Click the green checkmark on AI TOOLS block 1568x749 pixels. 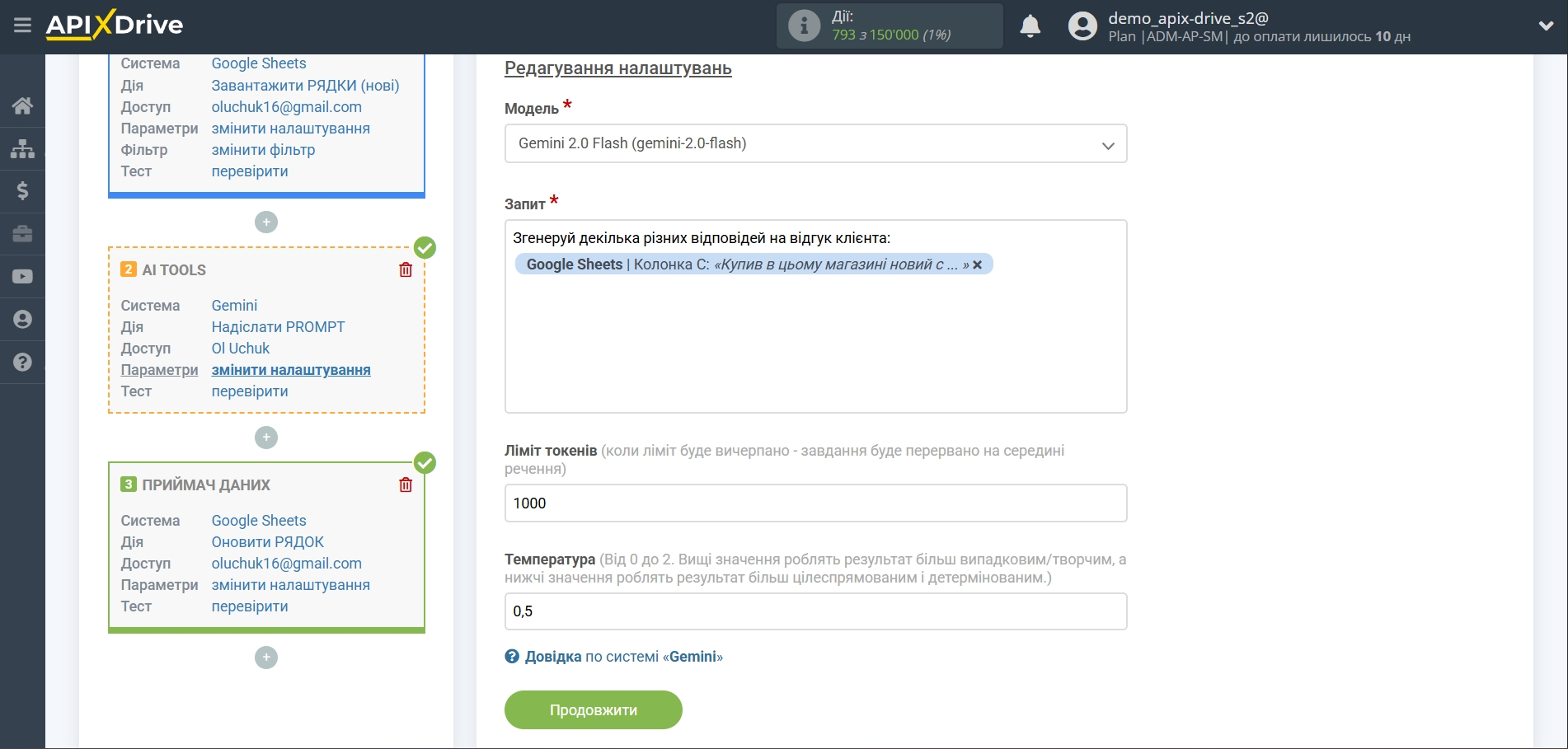tap(425, 247)
